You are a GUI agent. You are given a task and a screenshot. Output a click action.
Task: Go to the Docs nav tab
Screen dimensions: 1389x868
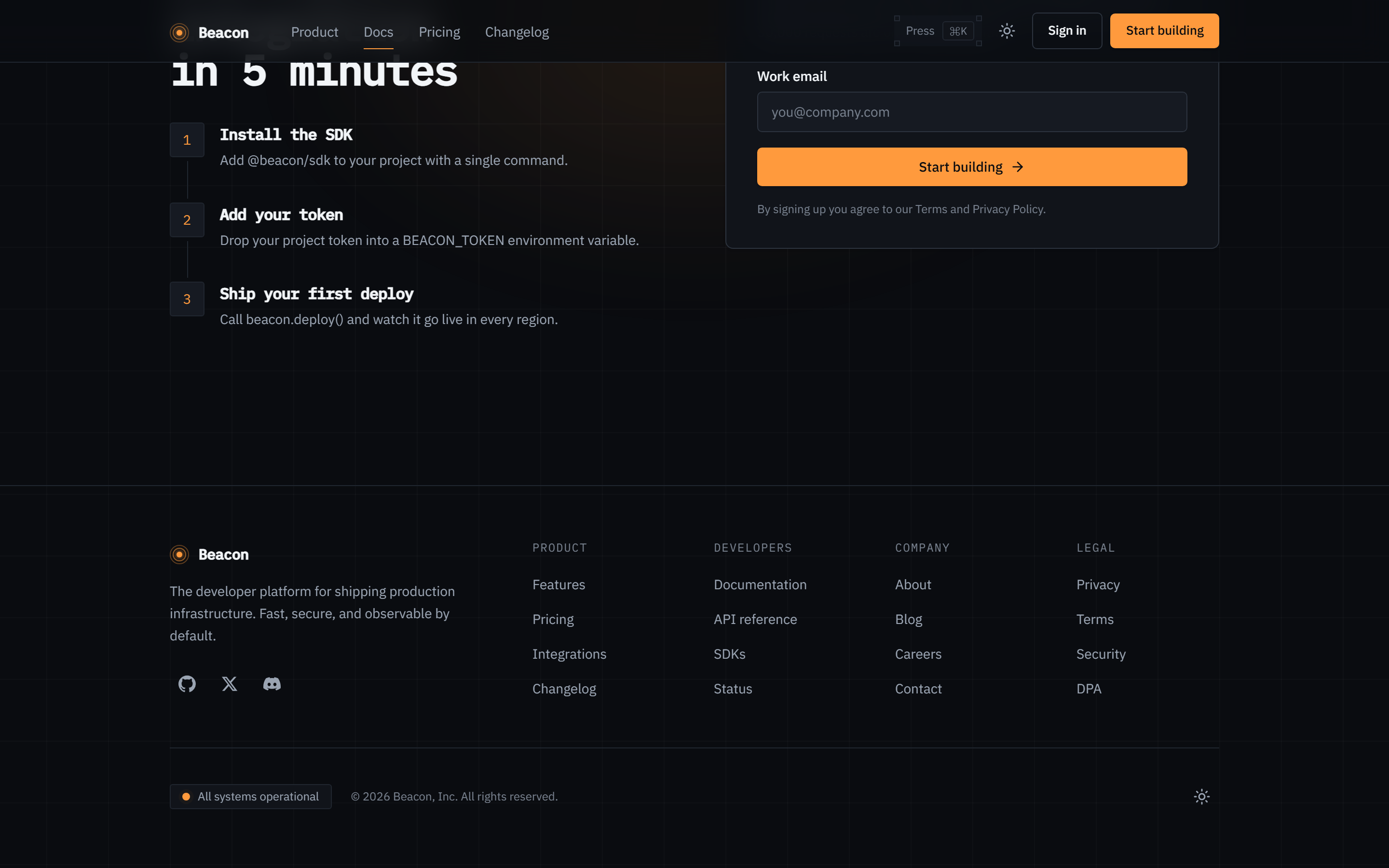click(x=378, y=32)
